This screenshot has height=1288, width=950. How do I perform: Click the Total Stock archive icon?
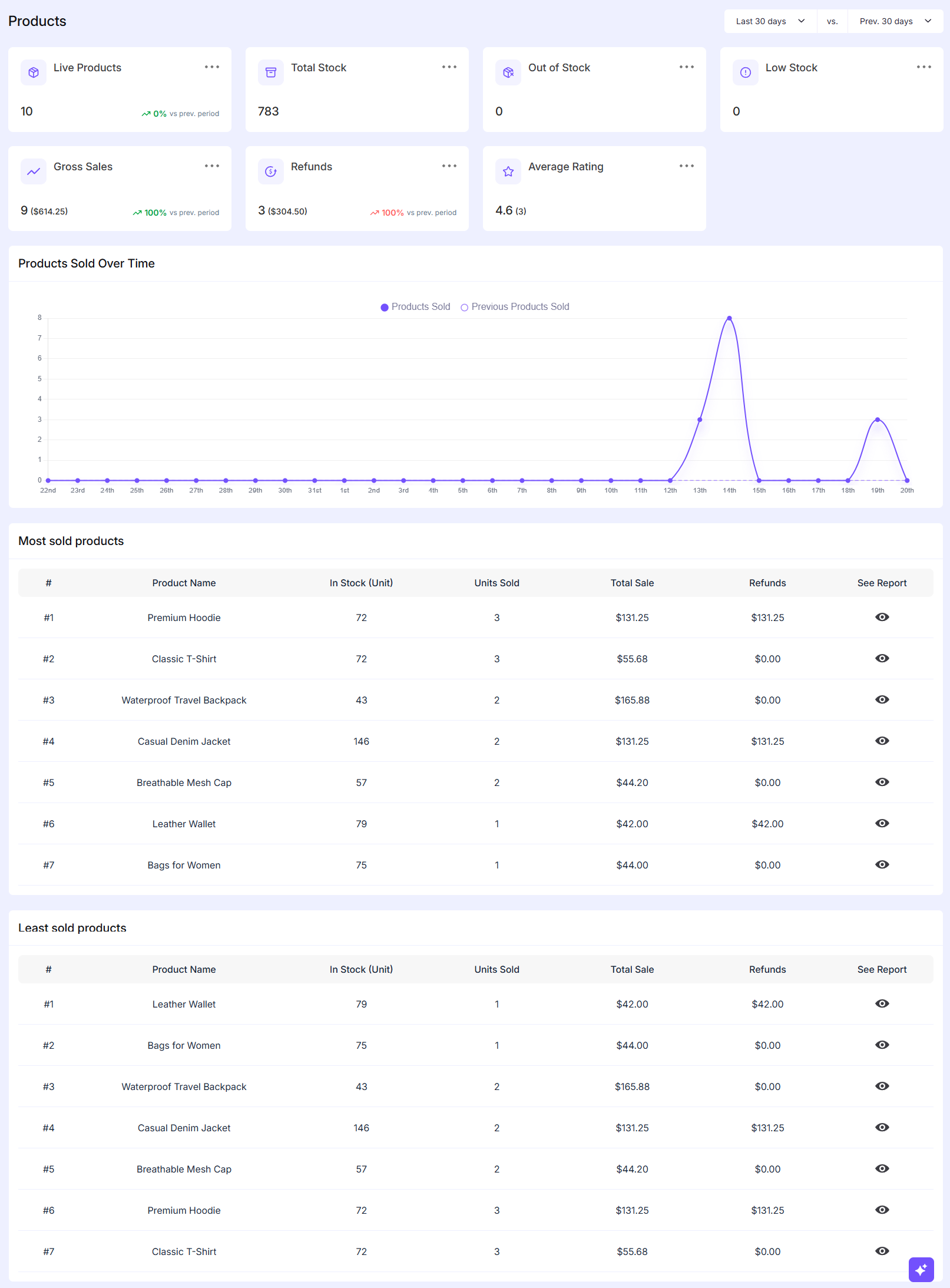271,72
